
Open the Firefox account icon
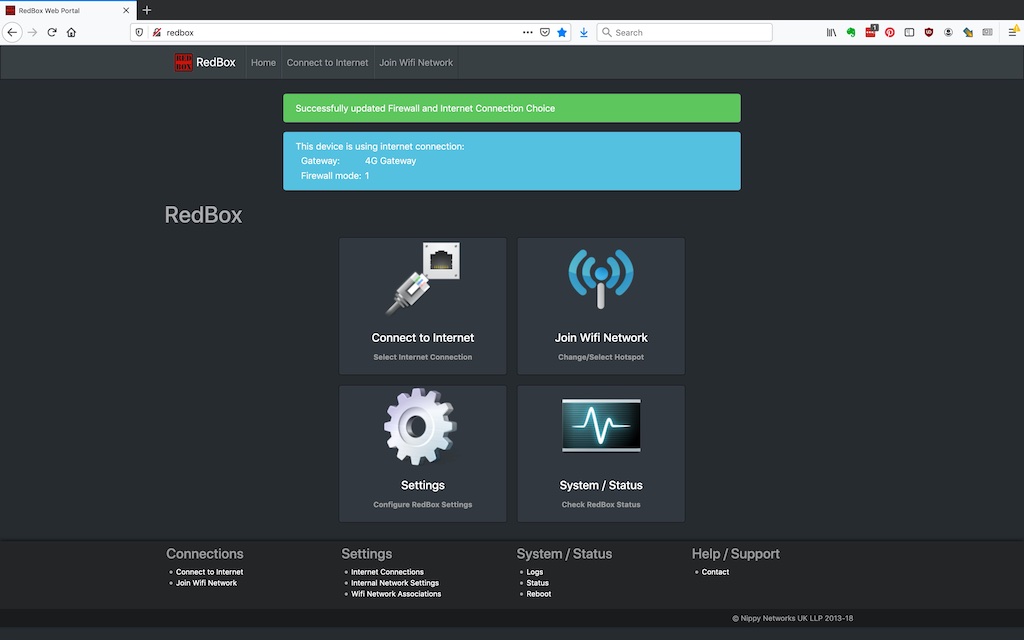[948, 32]
